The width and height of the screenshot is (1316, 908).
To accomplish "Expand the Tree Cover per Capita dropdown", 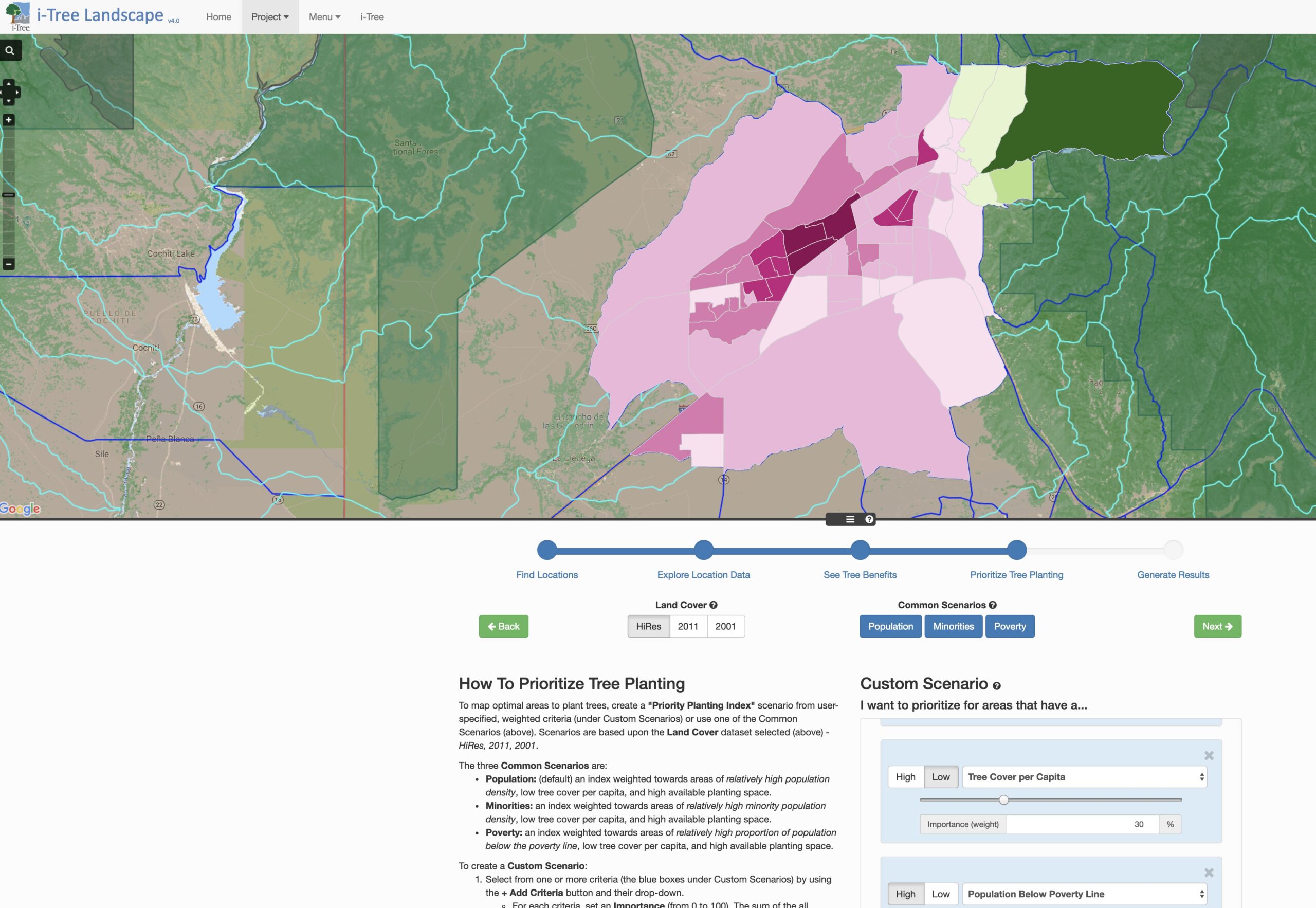I will pyautogui.click(x=1084, y=776).
